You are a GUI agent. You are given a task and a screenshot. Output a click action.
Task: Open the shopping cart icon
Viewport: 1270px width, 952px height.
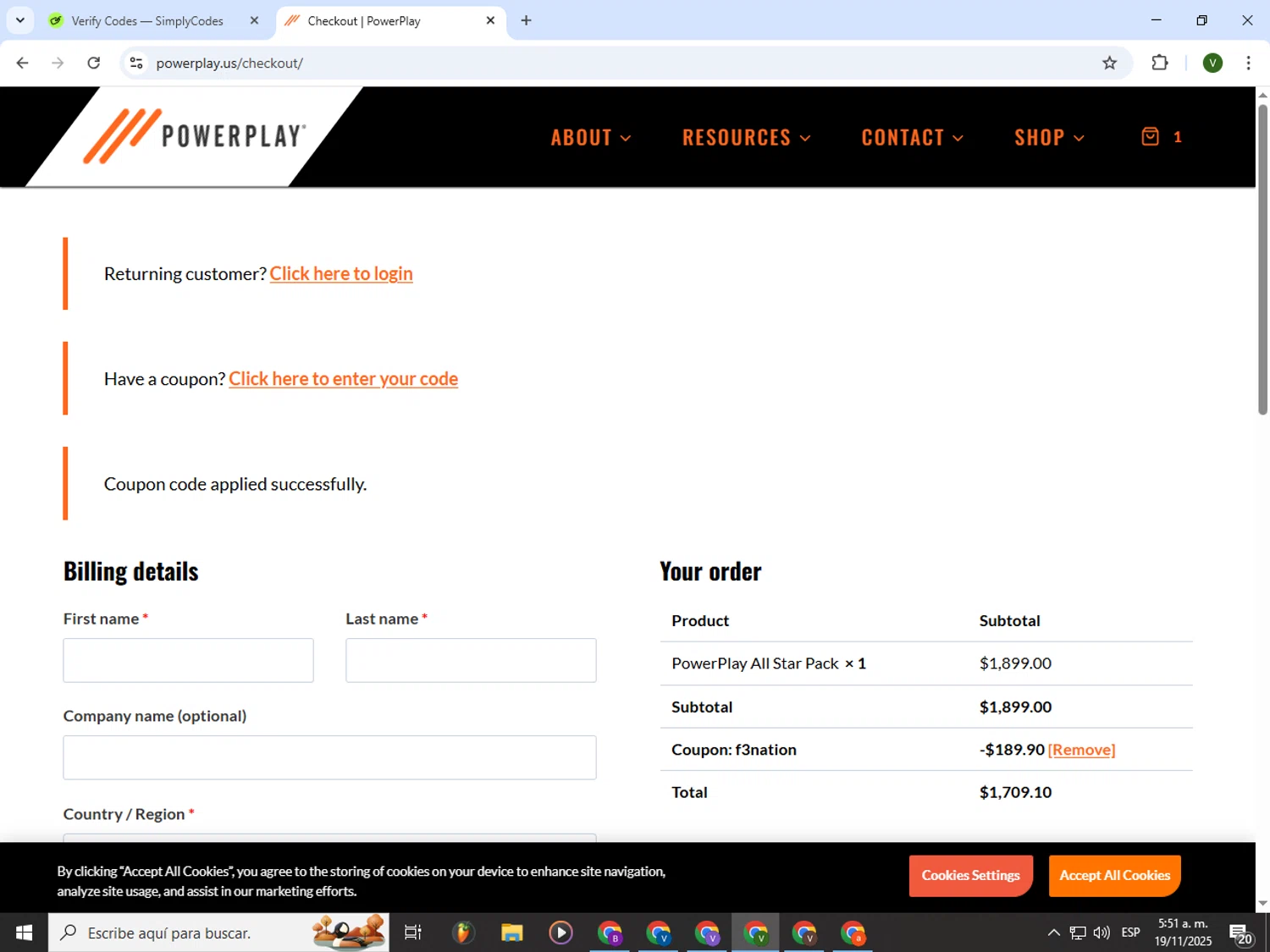coord(1151,136)
